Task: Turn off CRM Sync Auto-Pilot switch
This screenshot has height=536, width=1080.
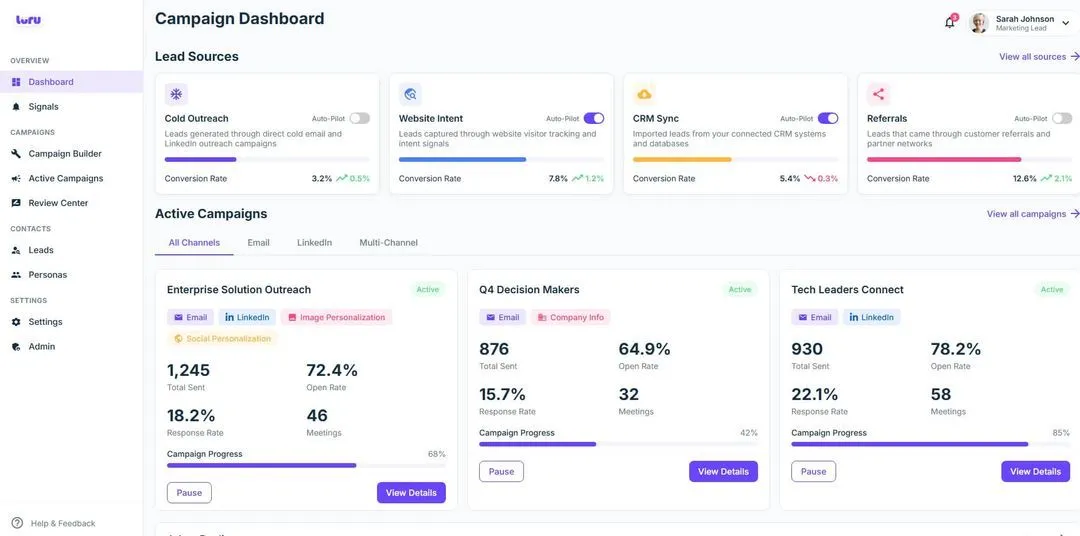Action: (x=828, y=118)
